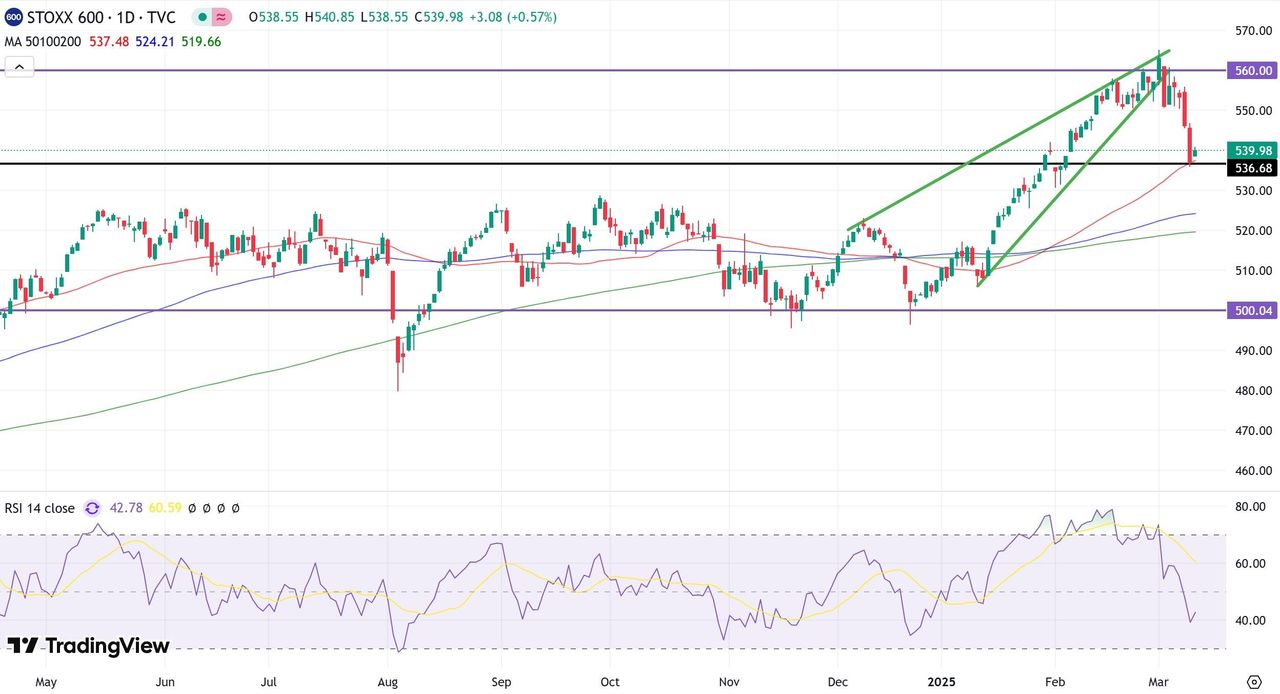This screenshot has height=694, width=1280.
Task: Click the purple RSI refresh cycle icon
Action: pyautogui.click(x=93, y=508)
